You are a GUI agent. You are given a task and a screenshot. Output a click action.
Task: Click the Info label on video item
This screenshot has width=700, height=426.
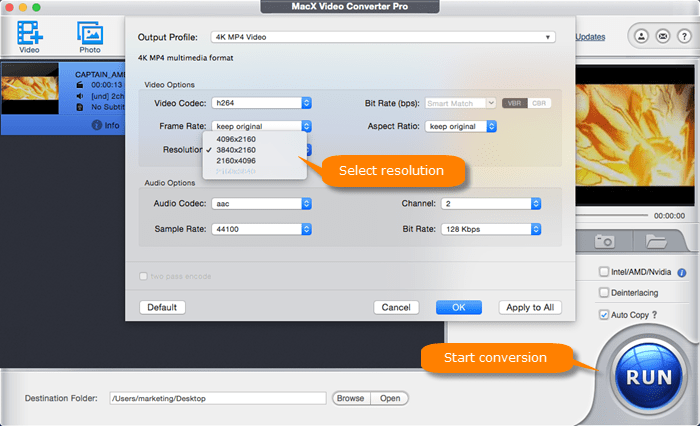pyautogui.click(x=112, y=125)
